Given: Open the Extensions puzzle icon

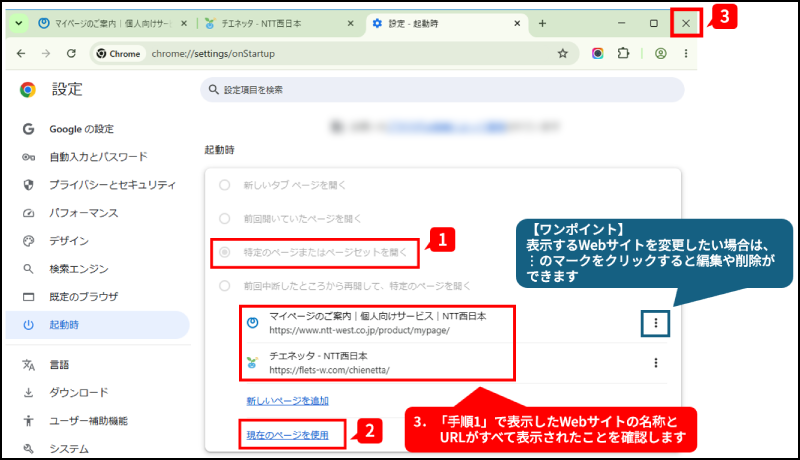Looking at the screenshot, I should pos(623,54).
